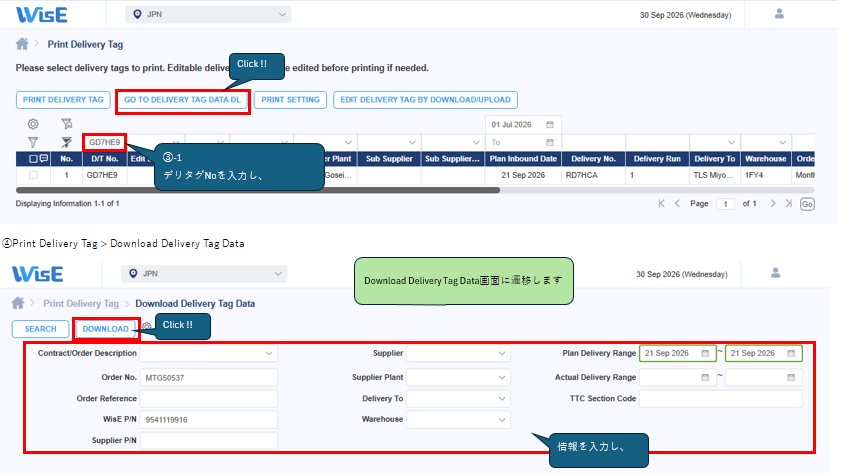Viewport: 856px width, 473px height.
Task: Expand filter dropdown above Warehouse column
Action: [782, 143]
